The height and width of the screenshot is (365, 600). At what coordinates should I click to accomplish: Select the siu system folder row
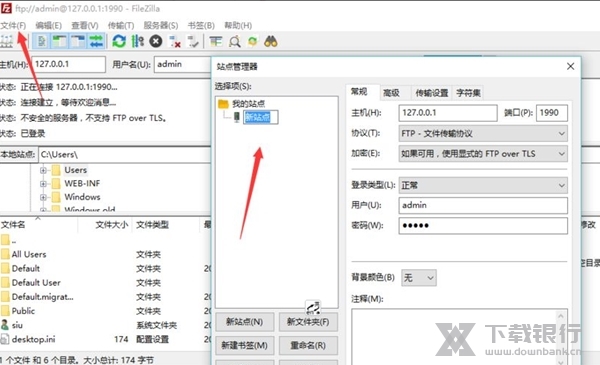point(105,325)
